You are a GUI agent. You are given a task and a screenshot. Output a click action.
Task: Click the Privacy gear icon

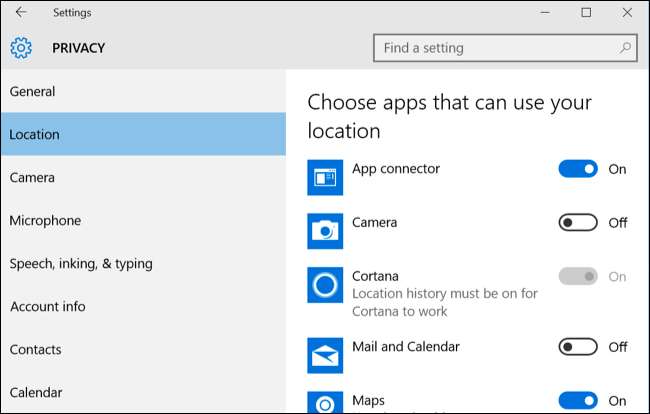[21, 48]
